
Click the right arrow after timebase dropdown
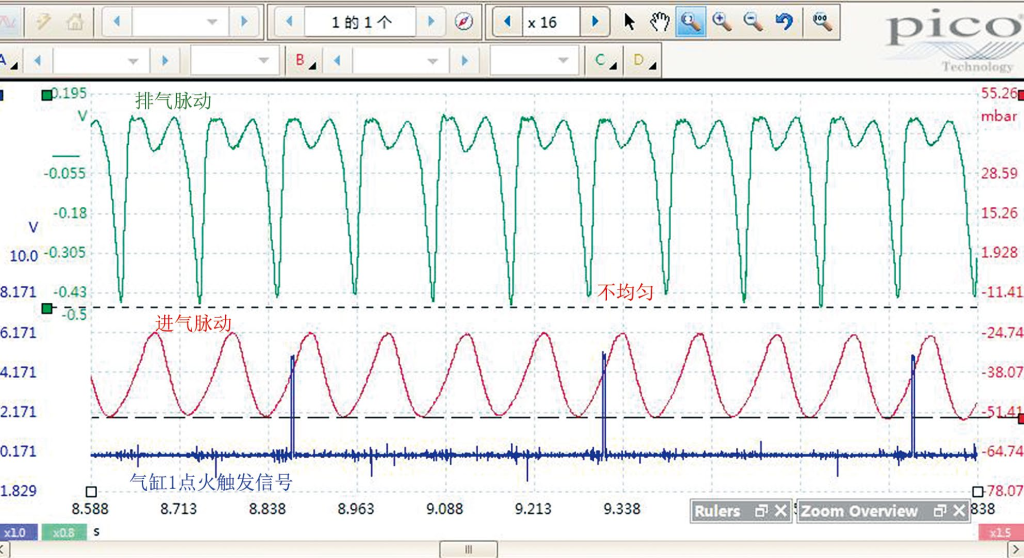click(244, 22)
